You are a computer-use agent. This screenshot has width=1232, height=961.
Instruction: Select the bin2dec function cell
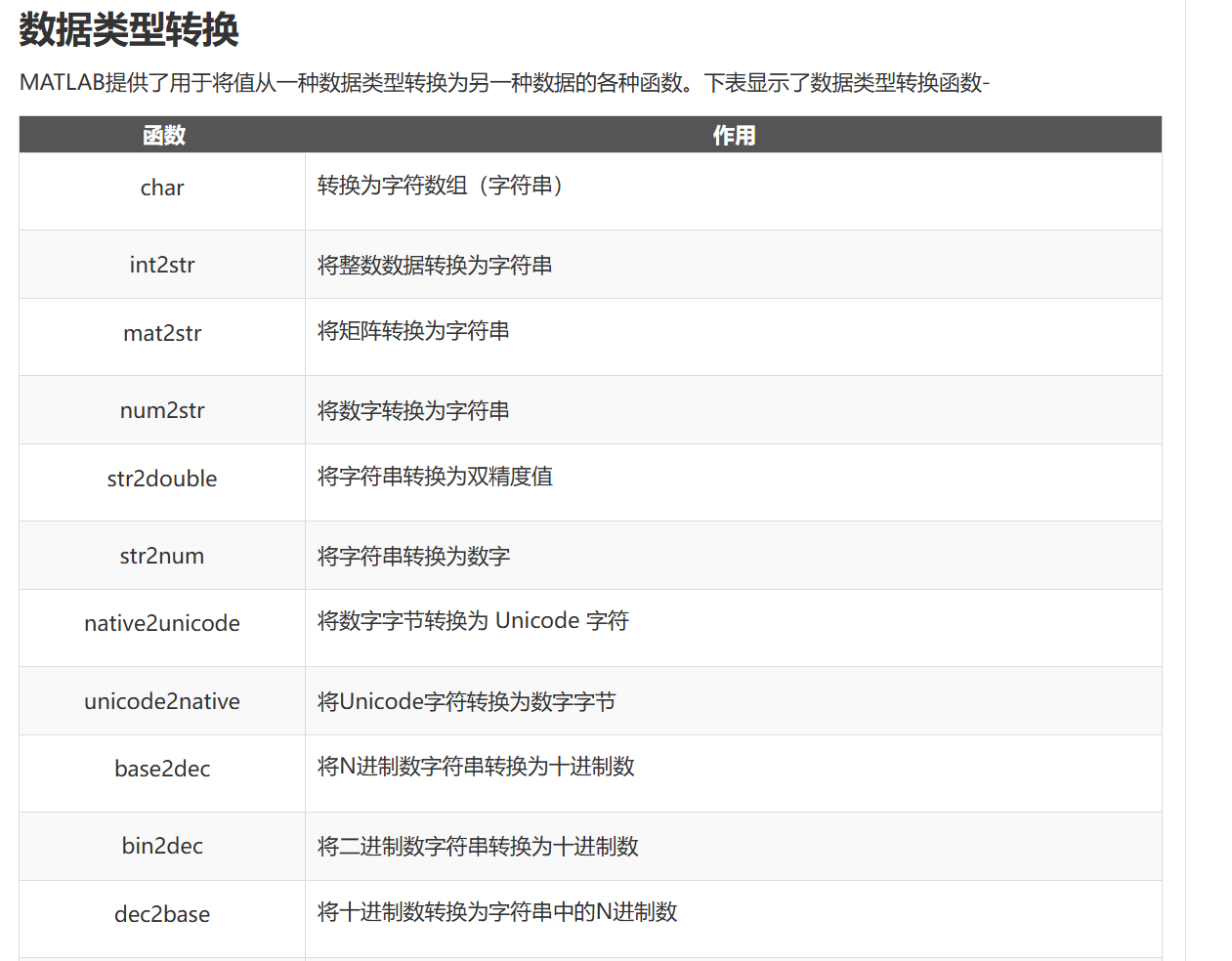pyautogui.click(x=162, y=846)
